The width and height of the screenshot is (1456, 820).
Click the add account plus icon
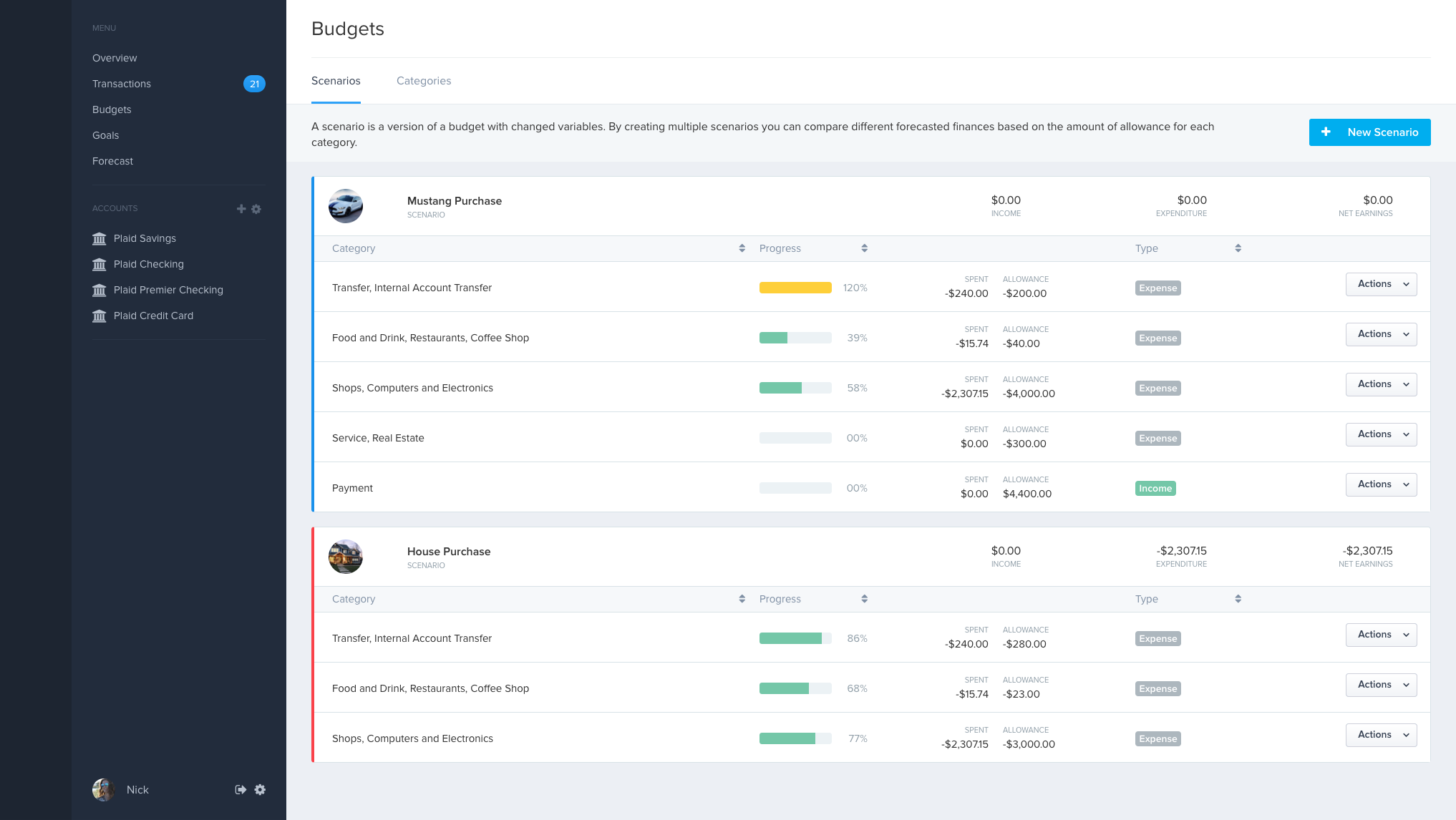pos(241,209)
